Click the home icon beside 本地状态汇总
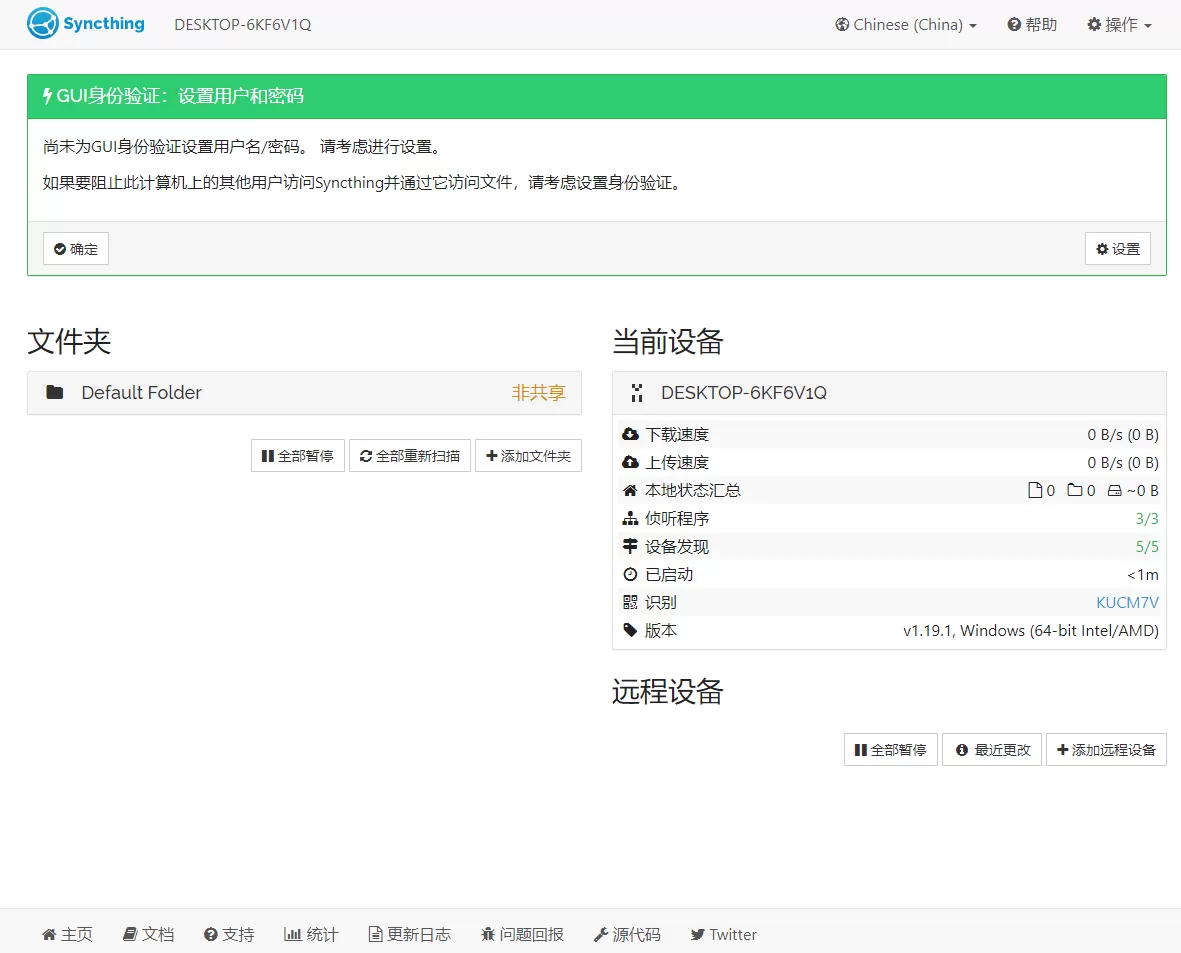1181x953 pixels. 630,490
